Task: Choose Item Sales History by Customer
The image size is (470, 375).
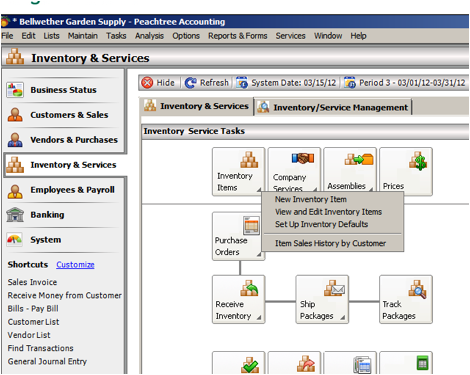Action: (333, 243)
